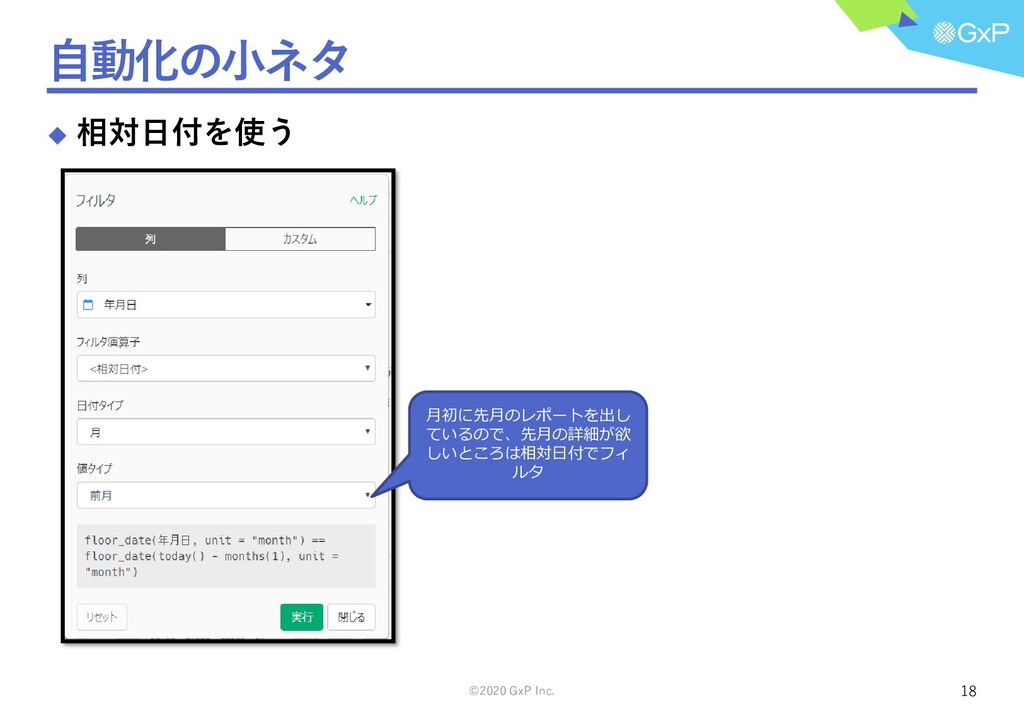1024x709 pixels.
Task: Click the slide page number 18
Action: click(x=968, y=691)
